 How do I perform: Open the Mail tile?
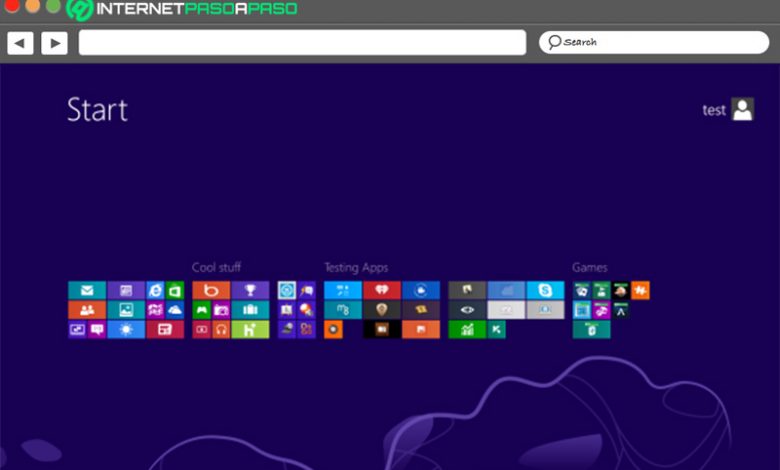[x=87, y=290]
